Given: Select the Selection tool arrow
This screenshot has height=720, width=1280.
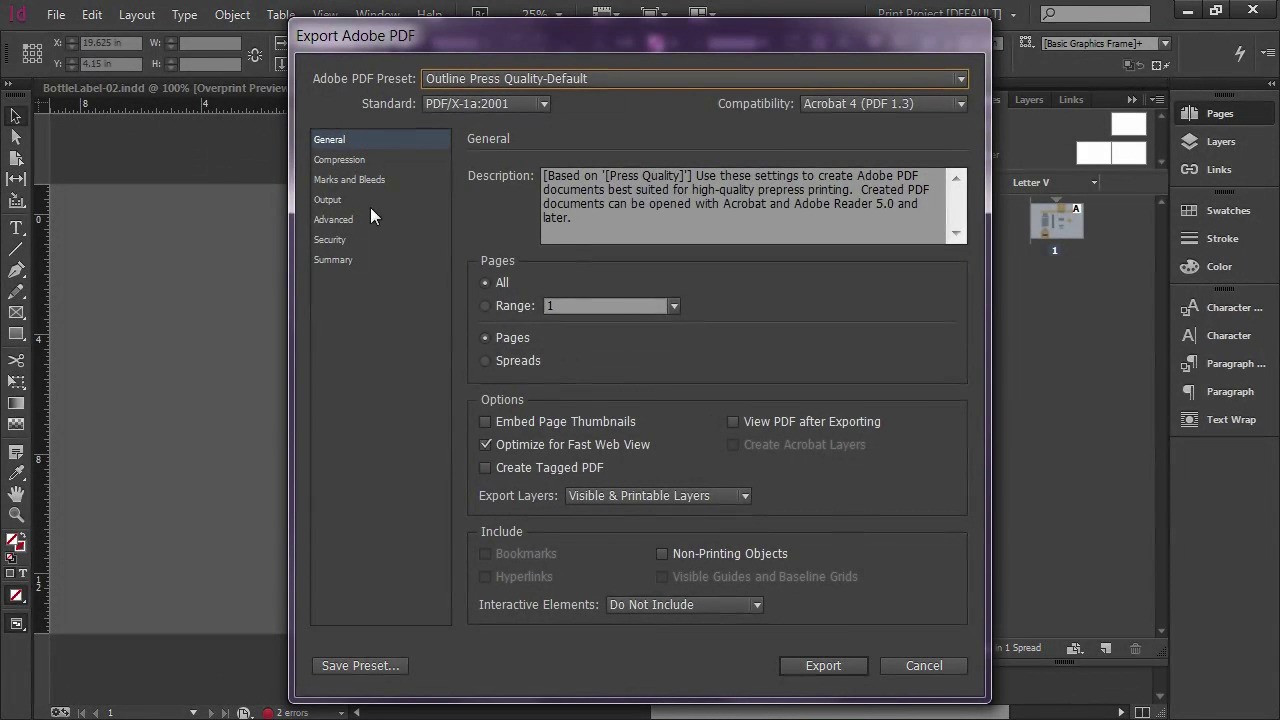Looking at the screenshot, I should (x=16, y=116).
